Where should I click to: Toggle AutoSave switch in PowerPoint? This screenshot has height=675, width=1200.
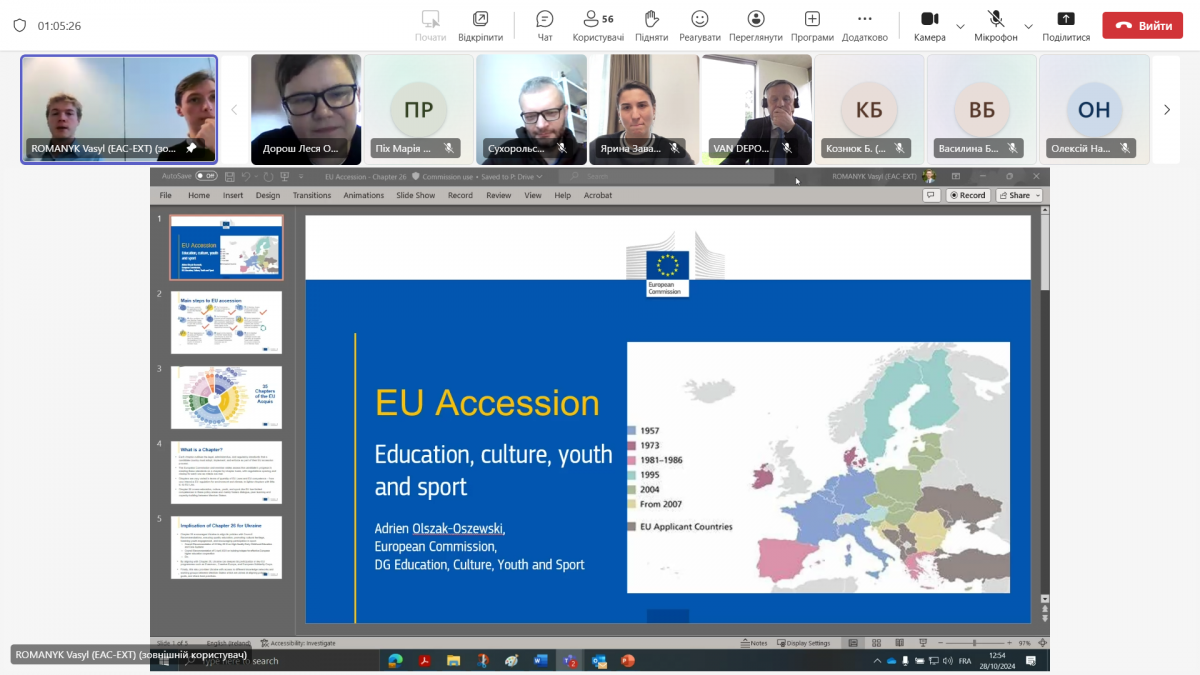204,176
